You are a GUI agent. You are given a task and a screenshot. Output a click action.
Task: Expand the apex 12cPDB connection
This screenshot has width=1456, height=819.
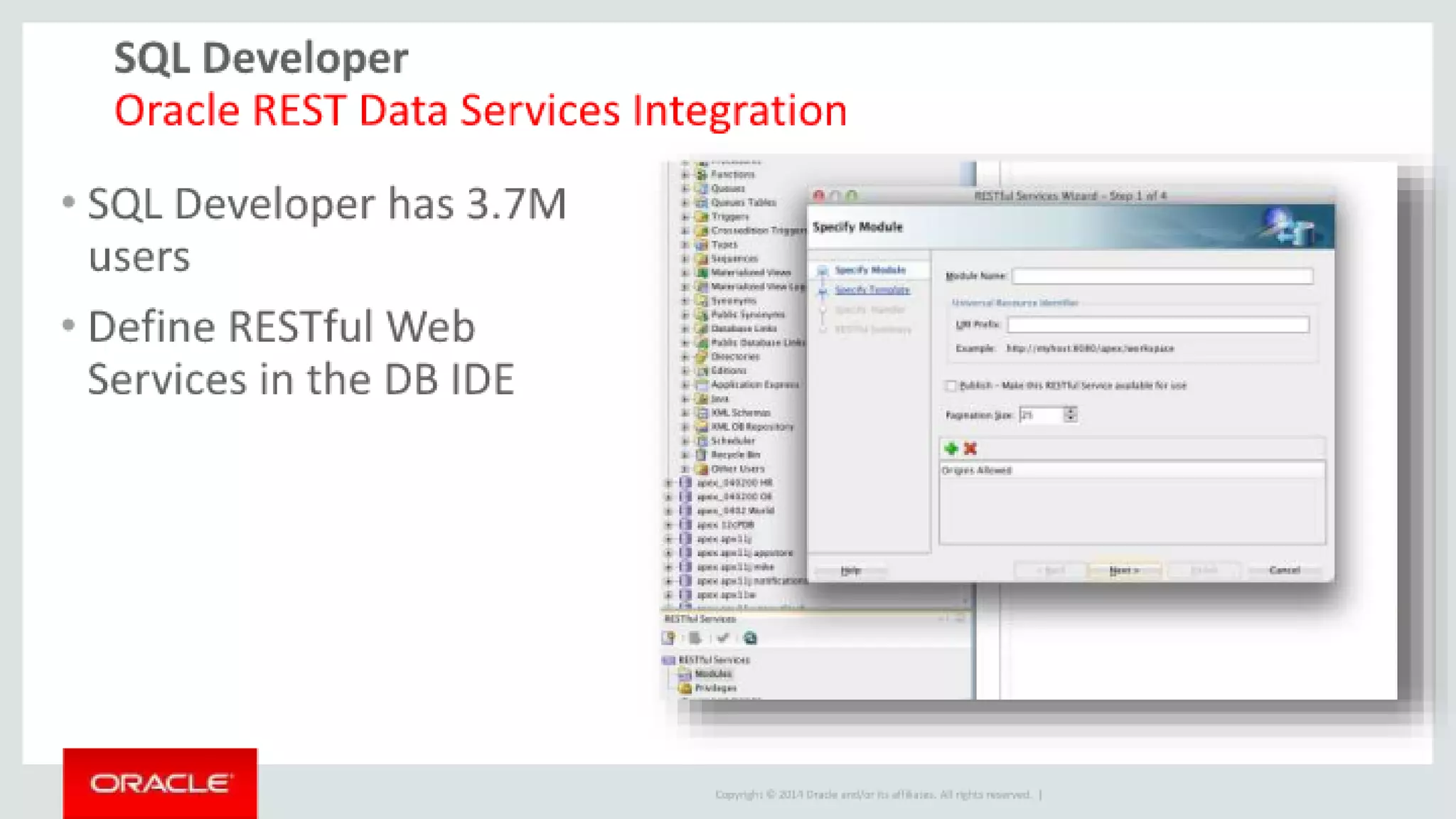(x=669, y=525)
